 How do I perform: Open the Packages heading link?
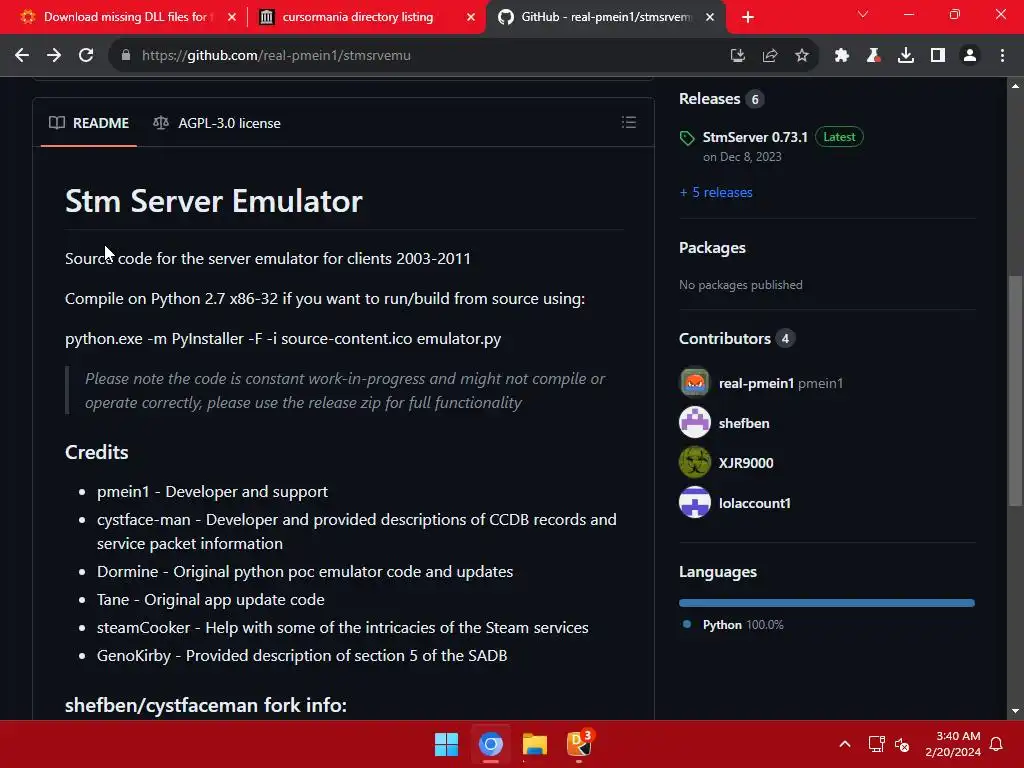click(x=712, y=248)
